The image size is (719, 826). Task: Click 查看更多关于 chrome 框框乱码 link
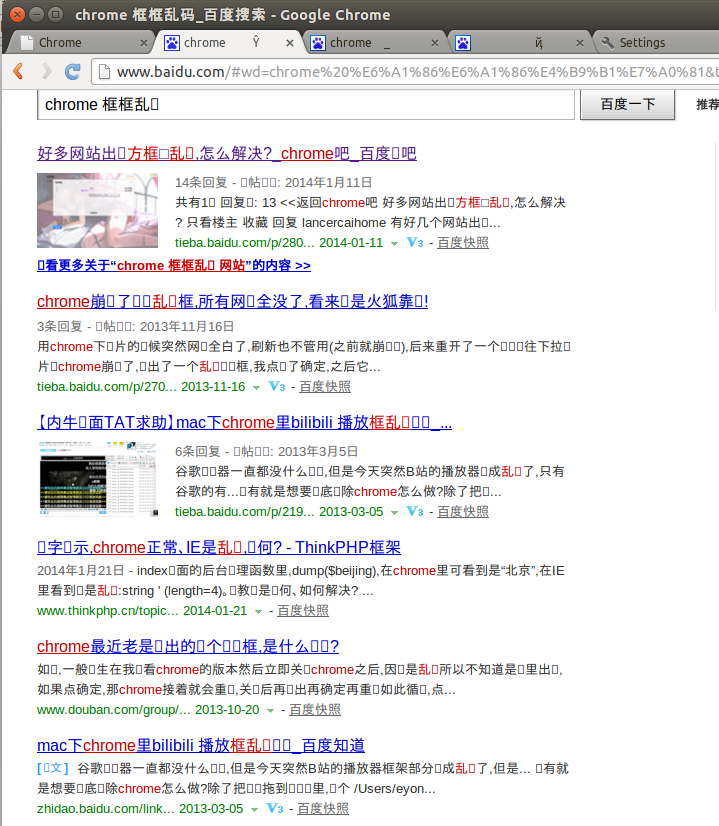pos(174,265)
